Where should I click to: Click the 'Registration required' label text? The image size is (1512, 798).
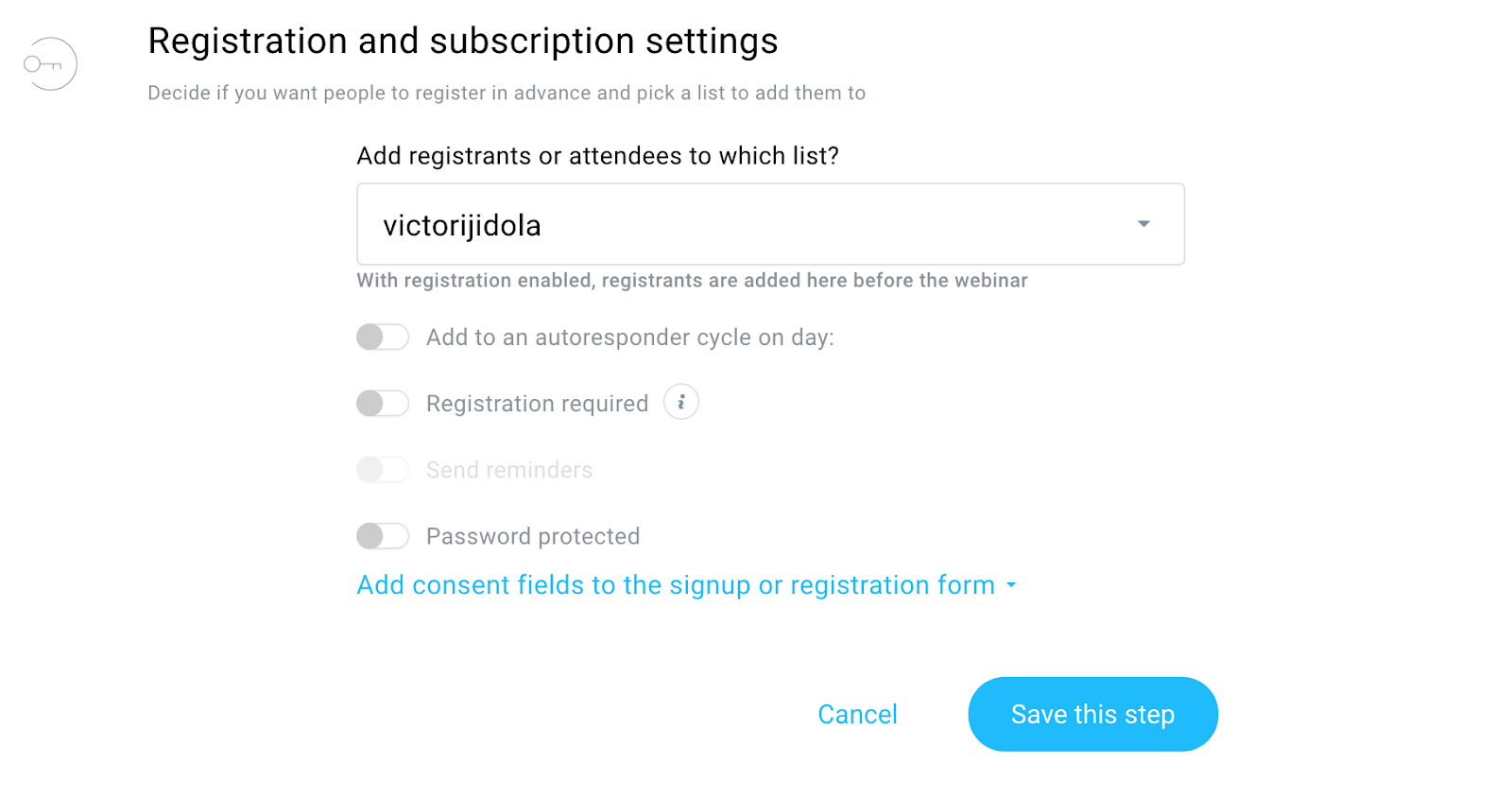point(537,404)
